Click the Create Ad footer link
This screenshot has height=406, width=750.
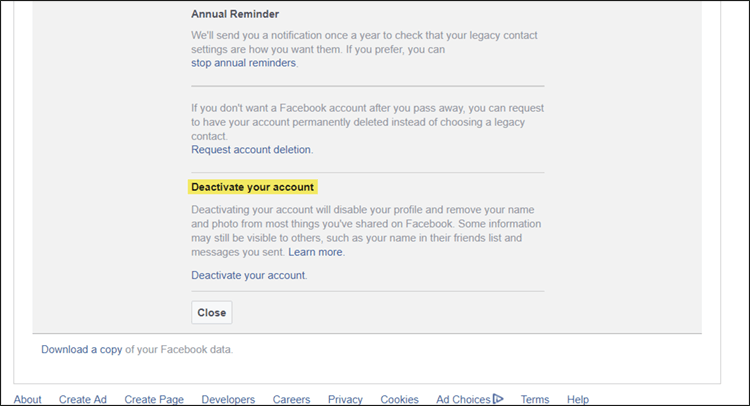83,399
